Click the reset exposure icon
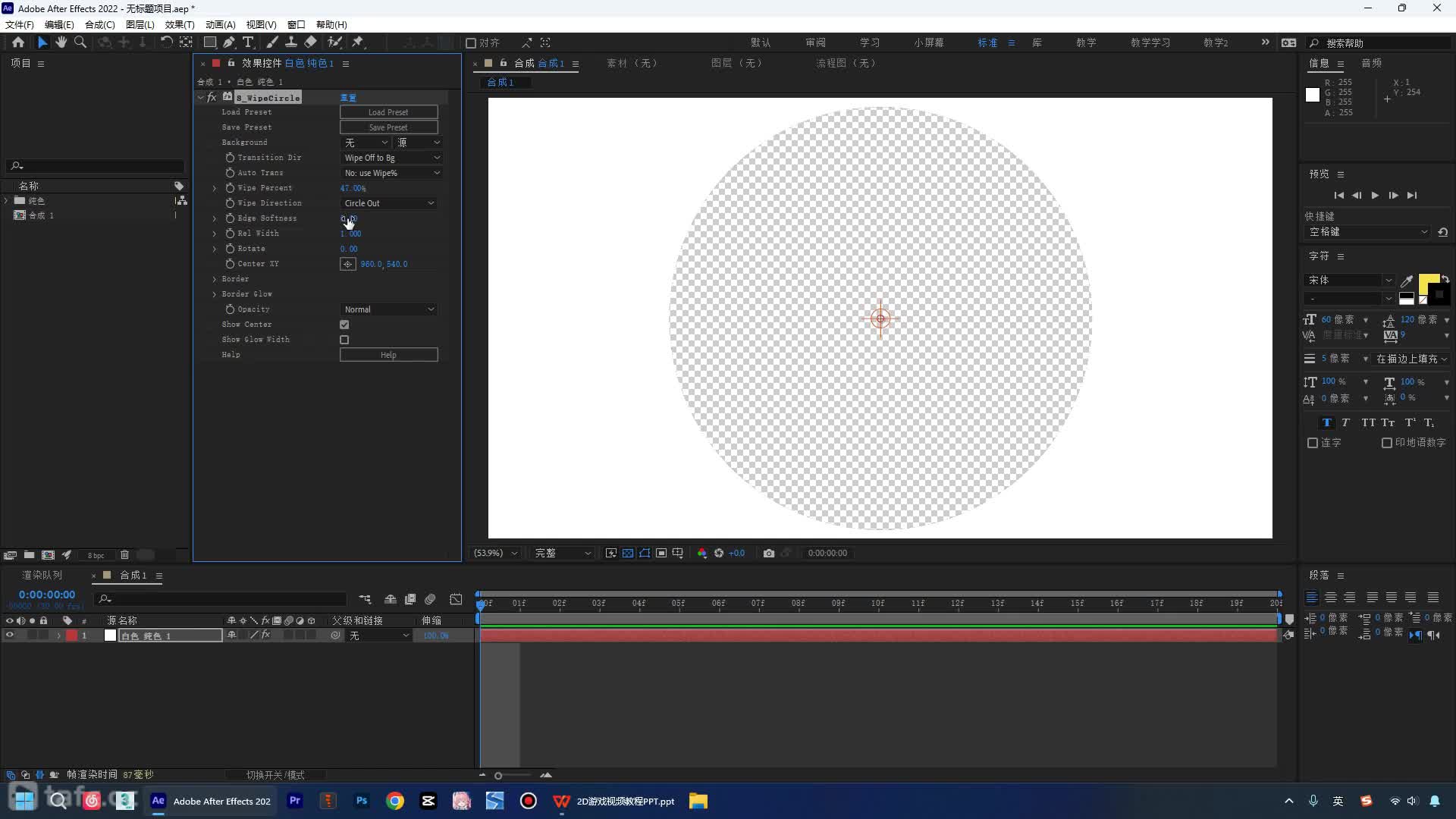The height and width of the screenshot is (819, 1456). click(x=719, y=554)
